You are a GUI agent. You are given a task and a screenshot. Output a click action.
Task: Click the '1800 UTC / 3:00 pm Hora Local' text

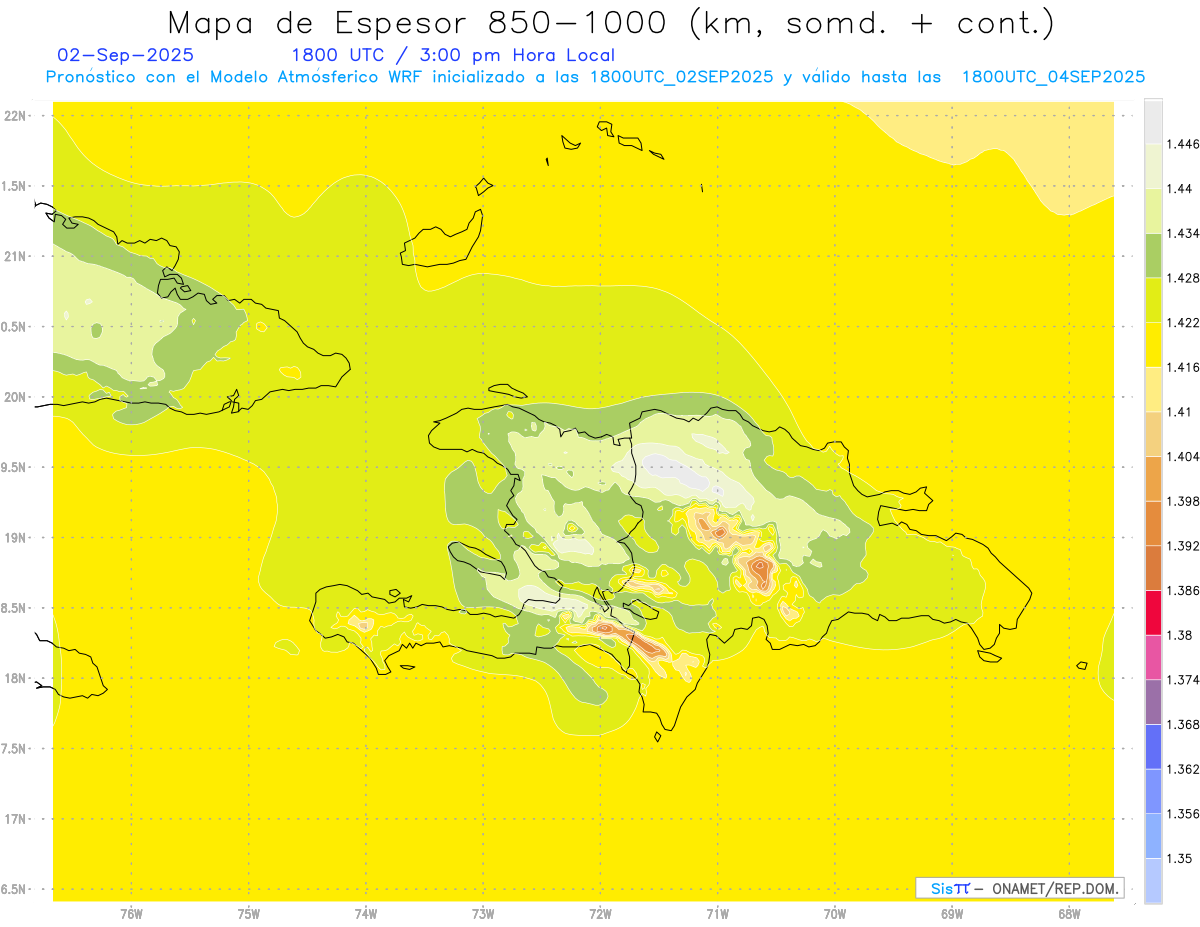tap(453, 55)
